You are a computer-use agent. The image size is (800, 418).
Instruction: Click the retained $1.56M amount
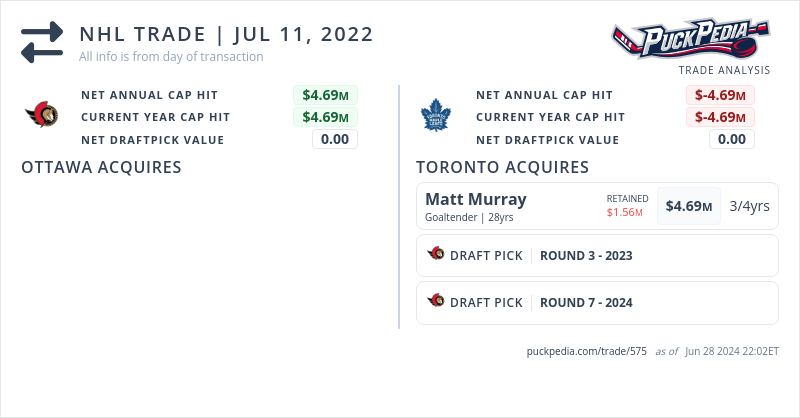pos(625,213)
